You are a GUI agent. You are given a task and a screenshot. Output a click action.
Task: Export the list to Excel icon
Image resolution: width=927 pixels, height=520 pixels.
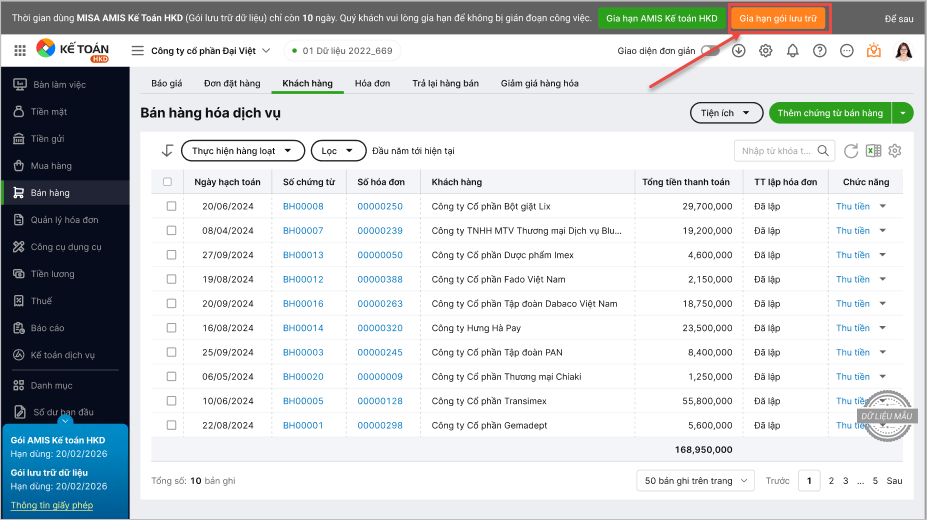tap(873, 151)
